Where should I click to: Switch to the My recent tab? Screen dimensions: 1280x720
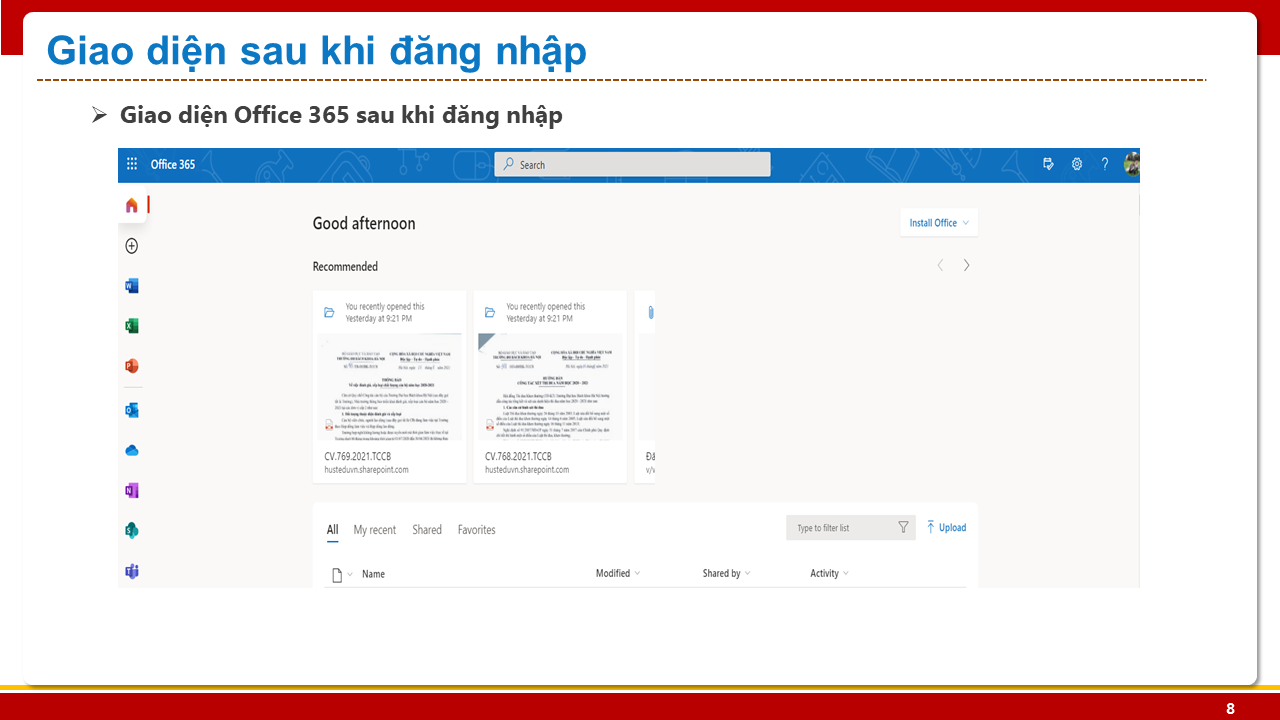375,530
